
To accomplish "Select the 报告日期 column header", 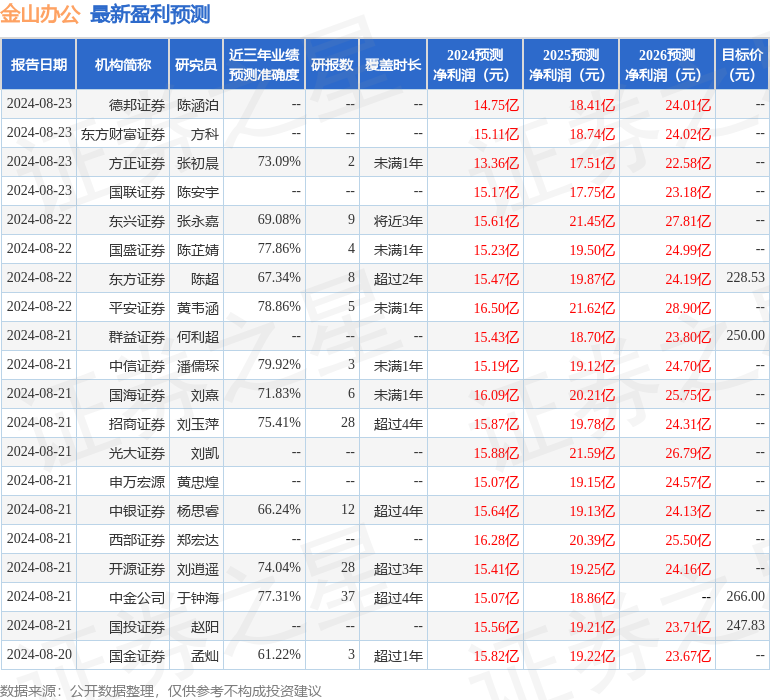I will (39, 64).
